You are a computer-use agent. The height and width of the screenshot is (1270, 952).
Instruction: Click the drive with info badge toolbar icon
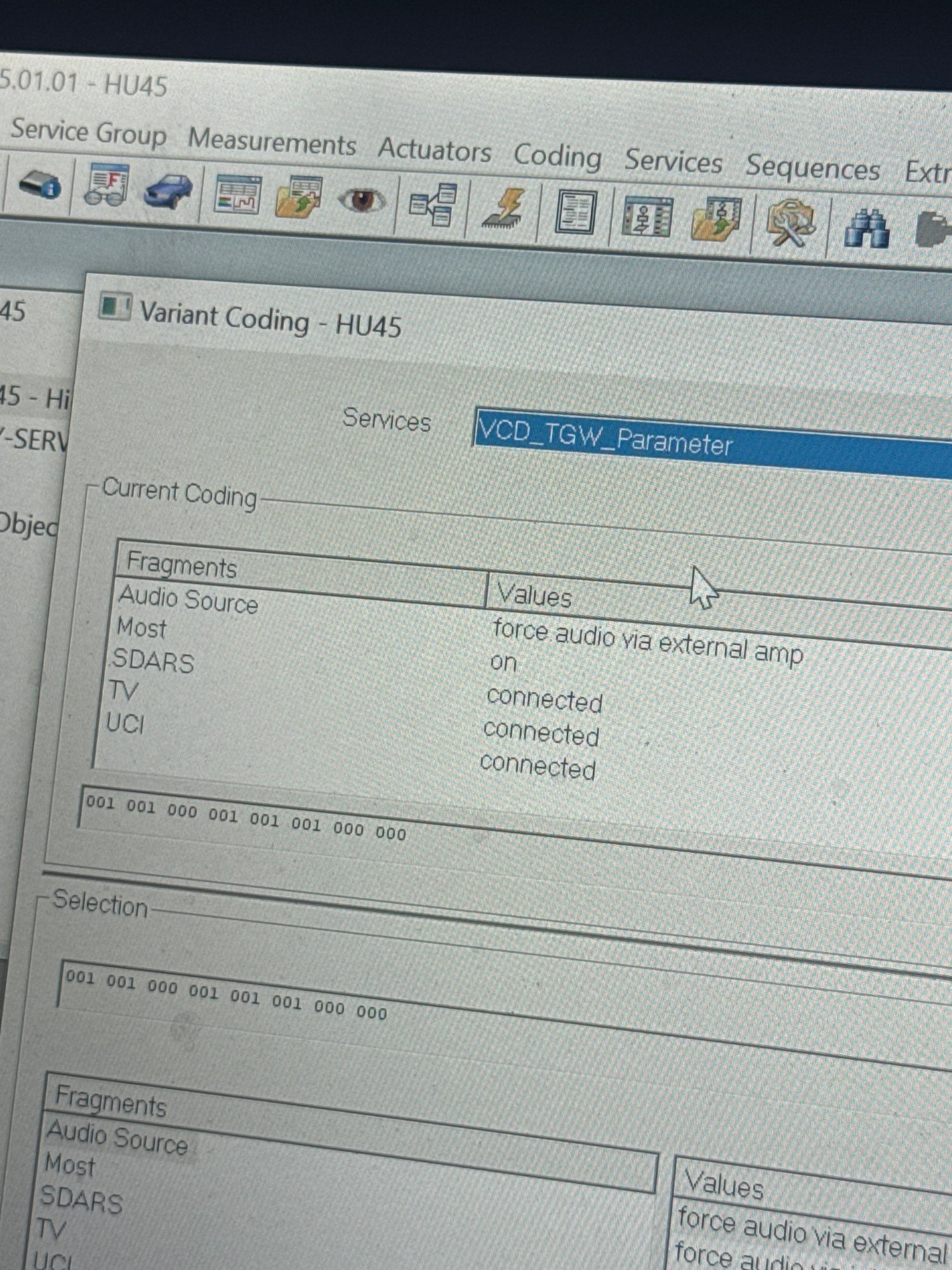pyautogui.click(x=39, y=184)
